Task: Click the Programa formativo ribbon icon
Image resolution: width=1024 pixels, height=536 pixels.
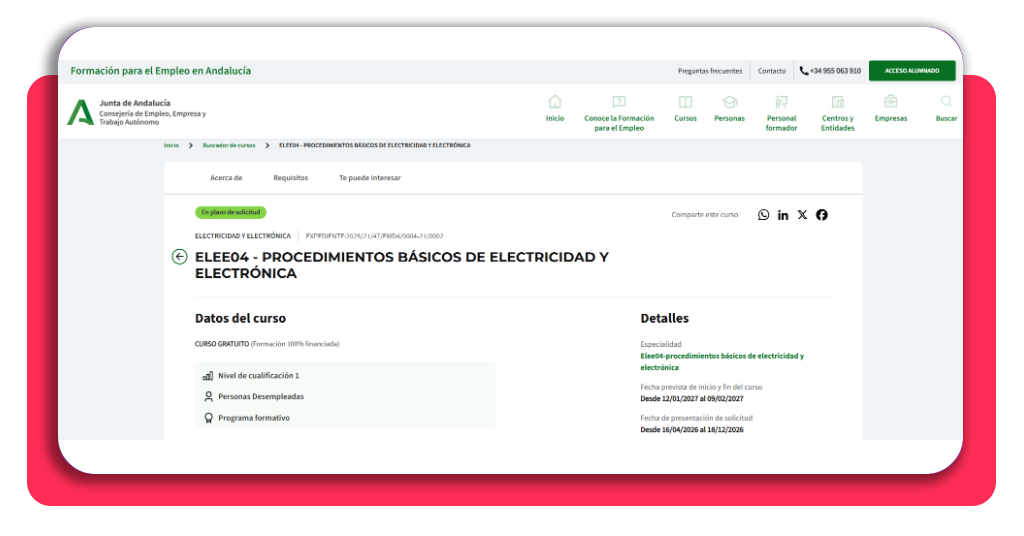Action: coord(208,418)
